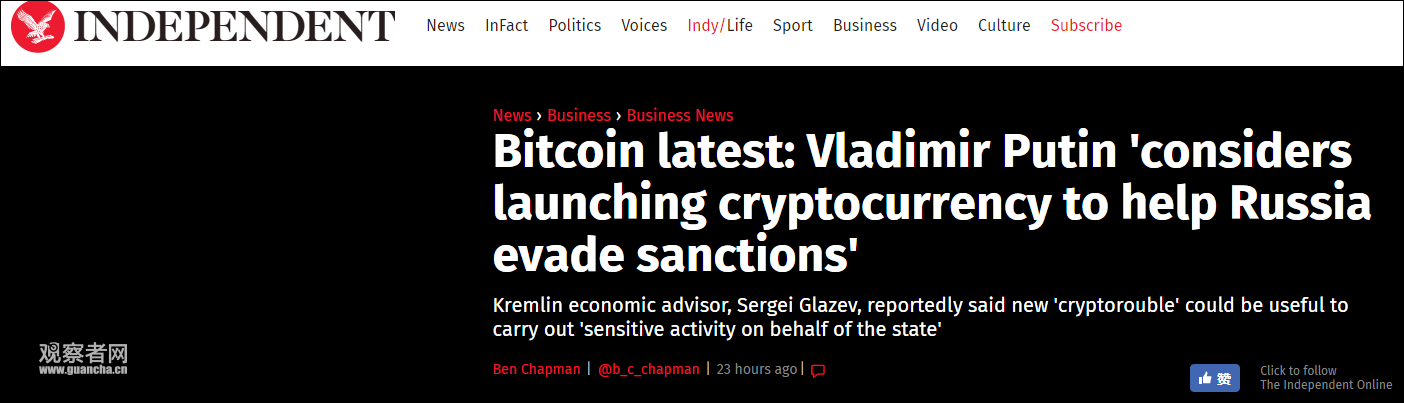1404x403 pixels.
Task: Open the InFact section
Action: tap(506, 25)
